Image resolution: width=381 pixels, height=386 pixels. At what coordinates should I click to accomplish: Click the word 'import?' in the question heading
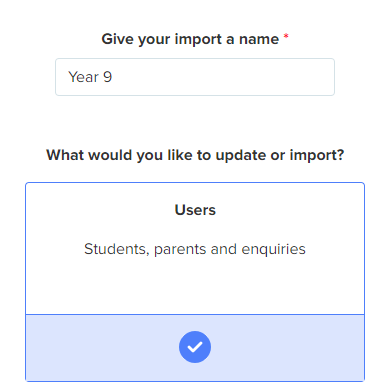pyautogui.click(x=317, y=156)
